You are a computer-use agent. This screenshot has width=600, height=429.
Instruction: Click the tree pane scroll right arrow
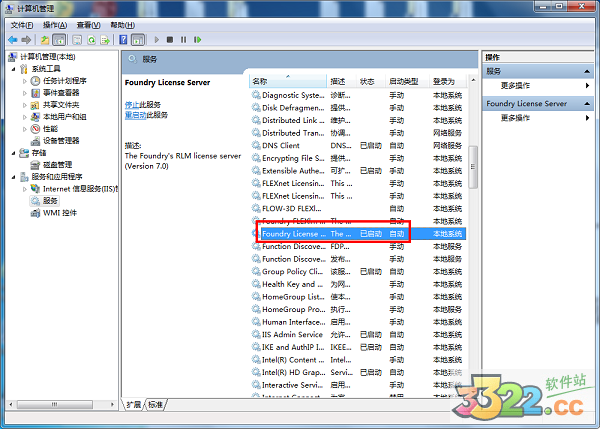[x=112, y=404]
